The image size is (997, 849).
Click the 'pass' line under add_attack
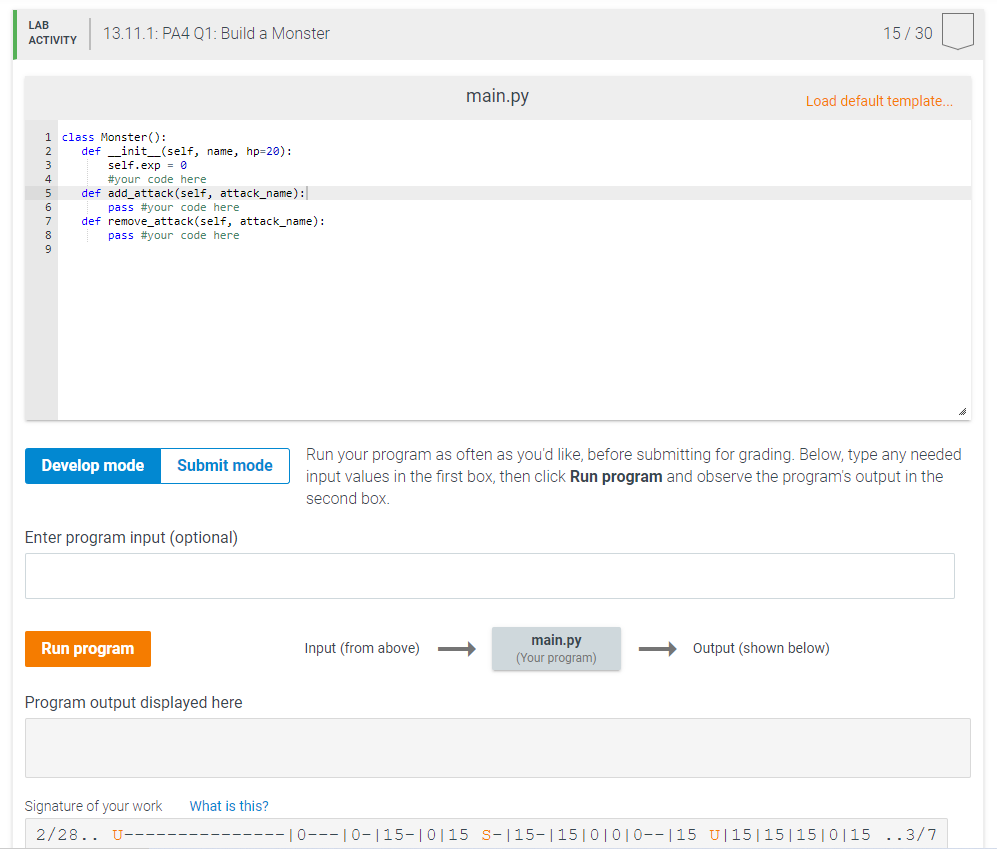pos(174,207)
